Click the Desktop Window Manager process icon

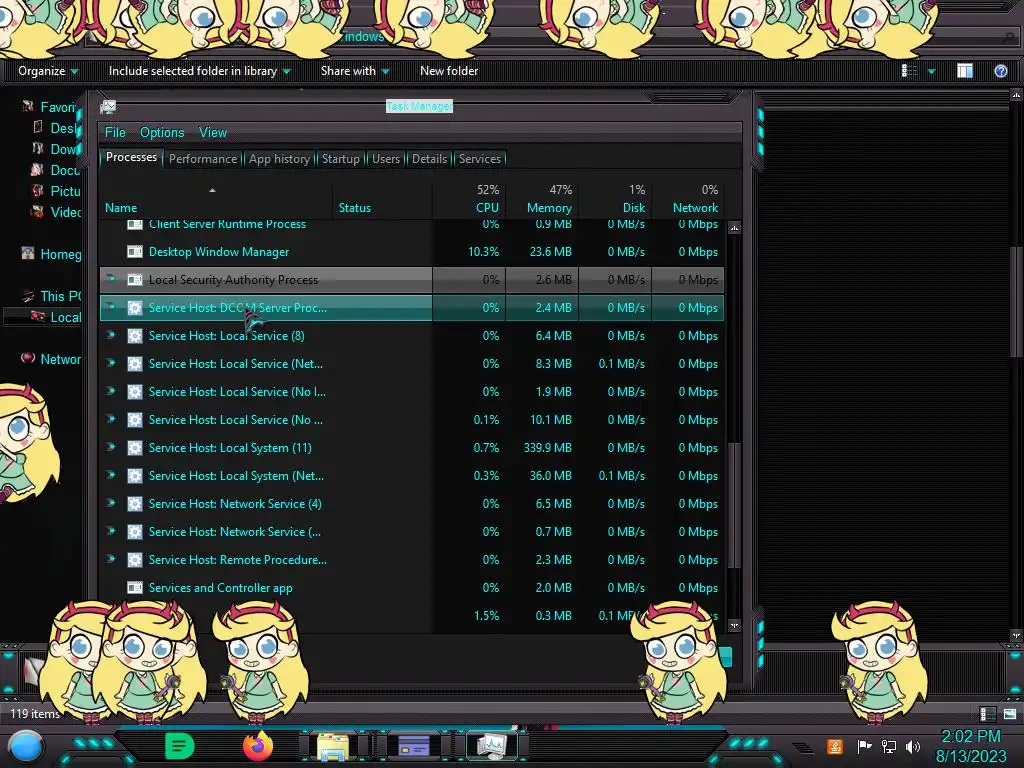click(x=135, y=251)
